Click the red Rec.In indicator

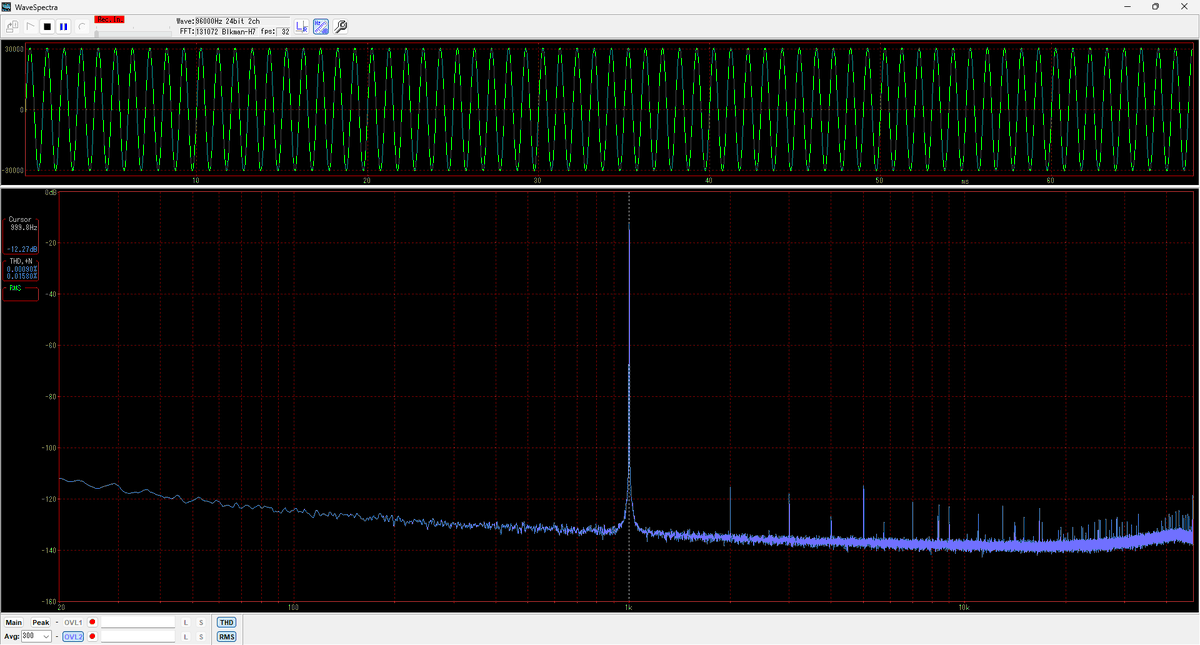tap(109, 19)
